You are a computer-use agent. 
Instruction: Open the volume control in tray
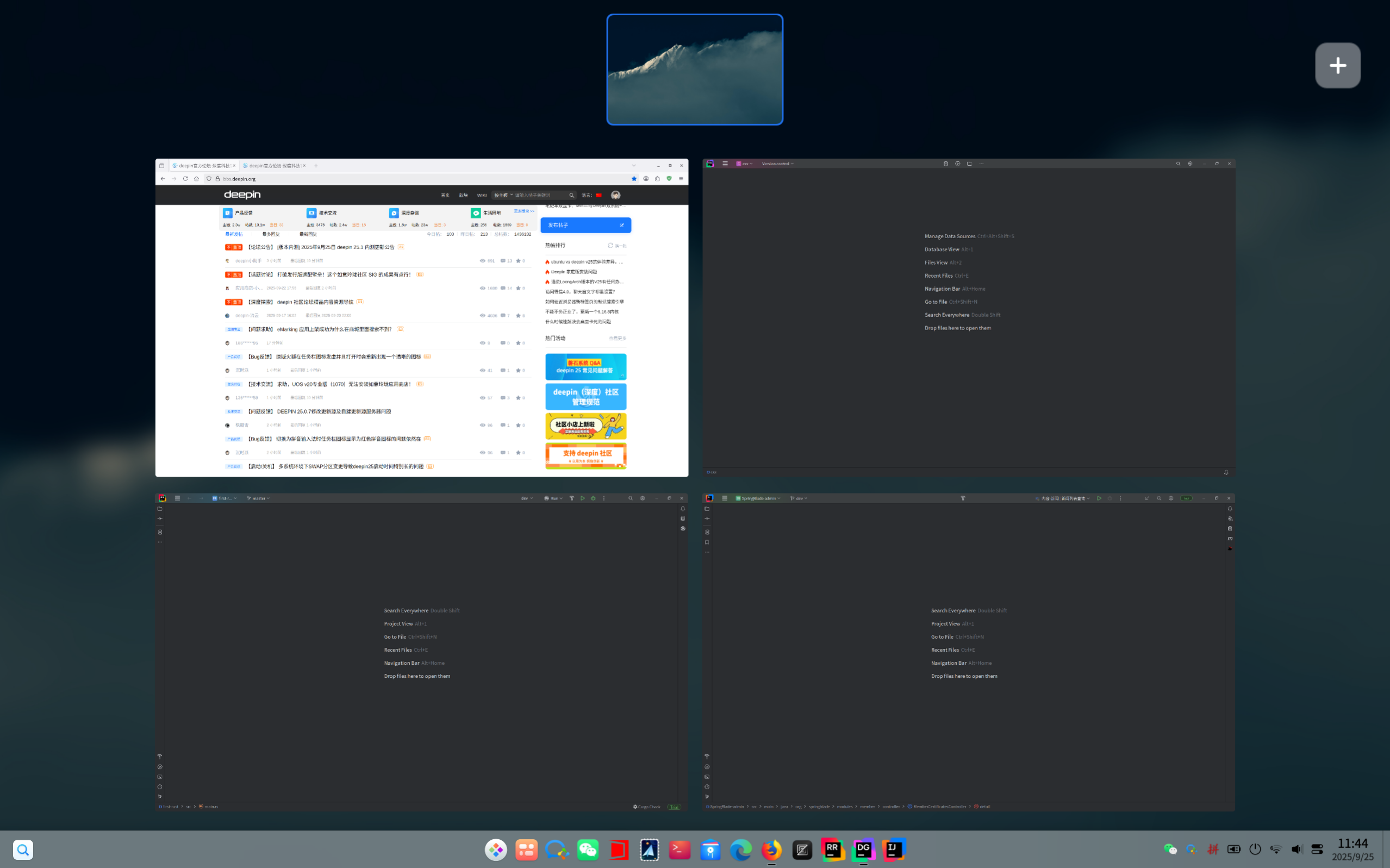pos(1296,849)
